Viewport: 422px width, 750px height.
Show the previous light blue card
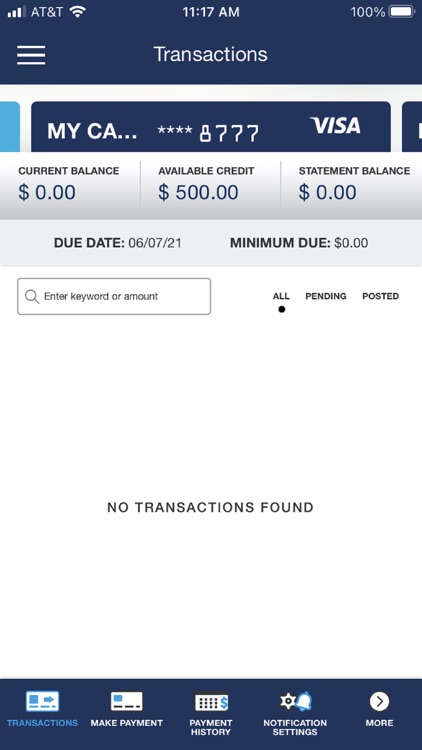click(x=10, y=127)
